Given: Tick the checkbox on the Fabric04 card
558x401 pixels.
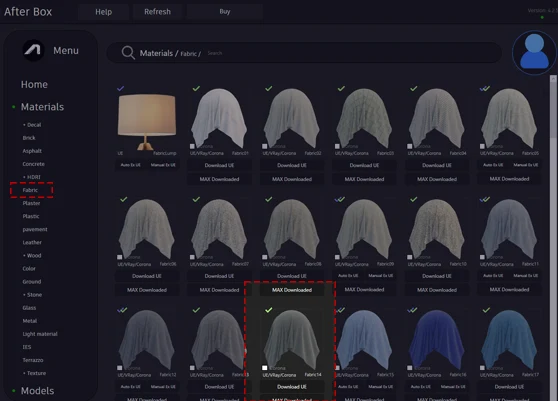Looking at the screenshot, I should point(410,146).
